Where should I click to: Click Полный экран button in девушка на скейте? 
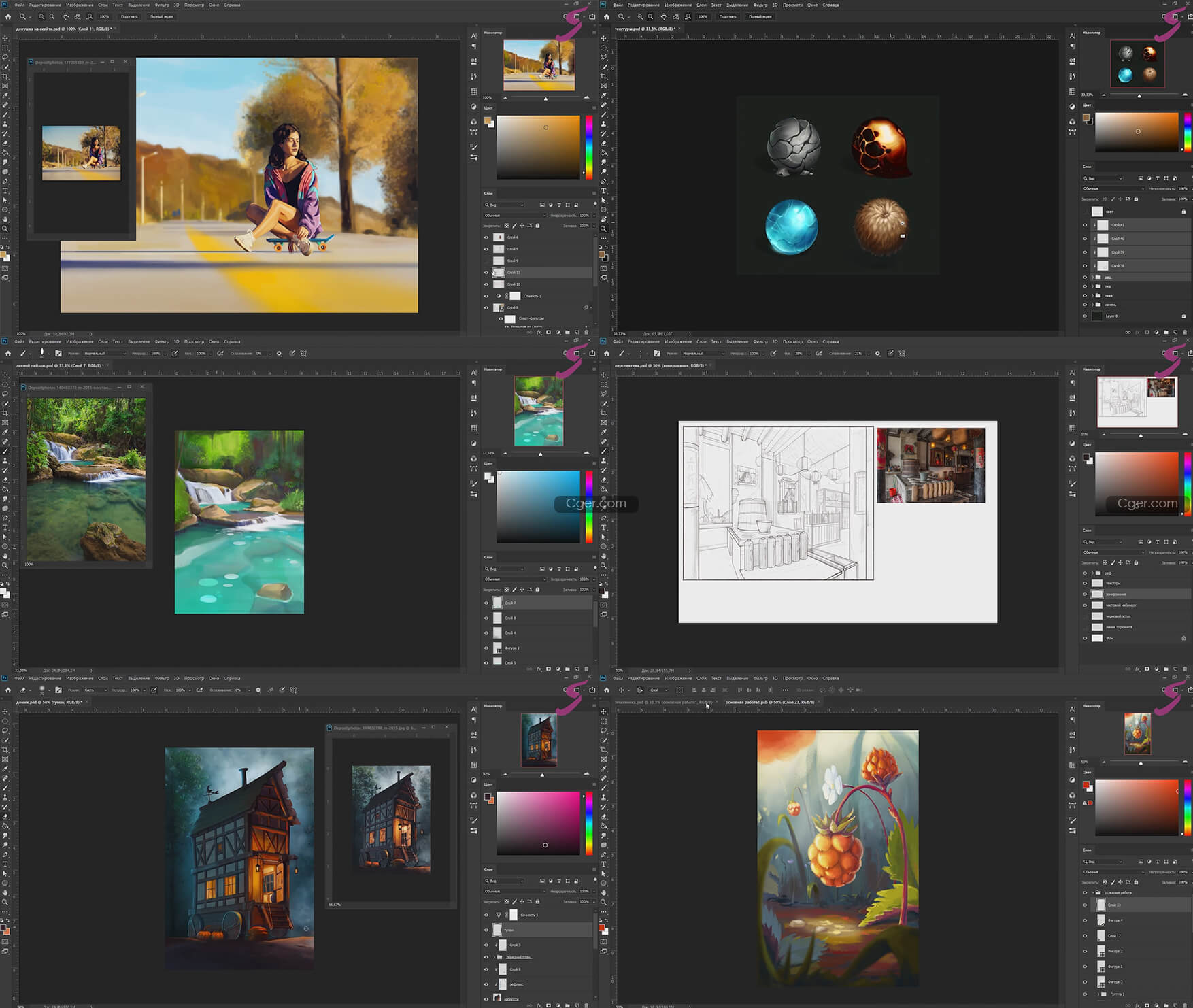coord(161,16)
